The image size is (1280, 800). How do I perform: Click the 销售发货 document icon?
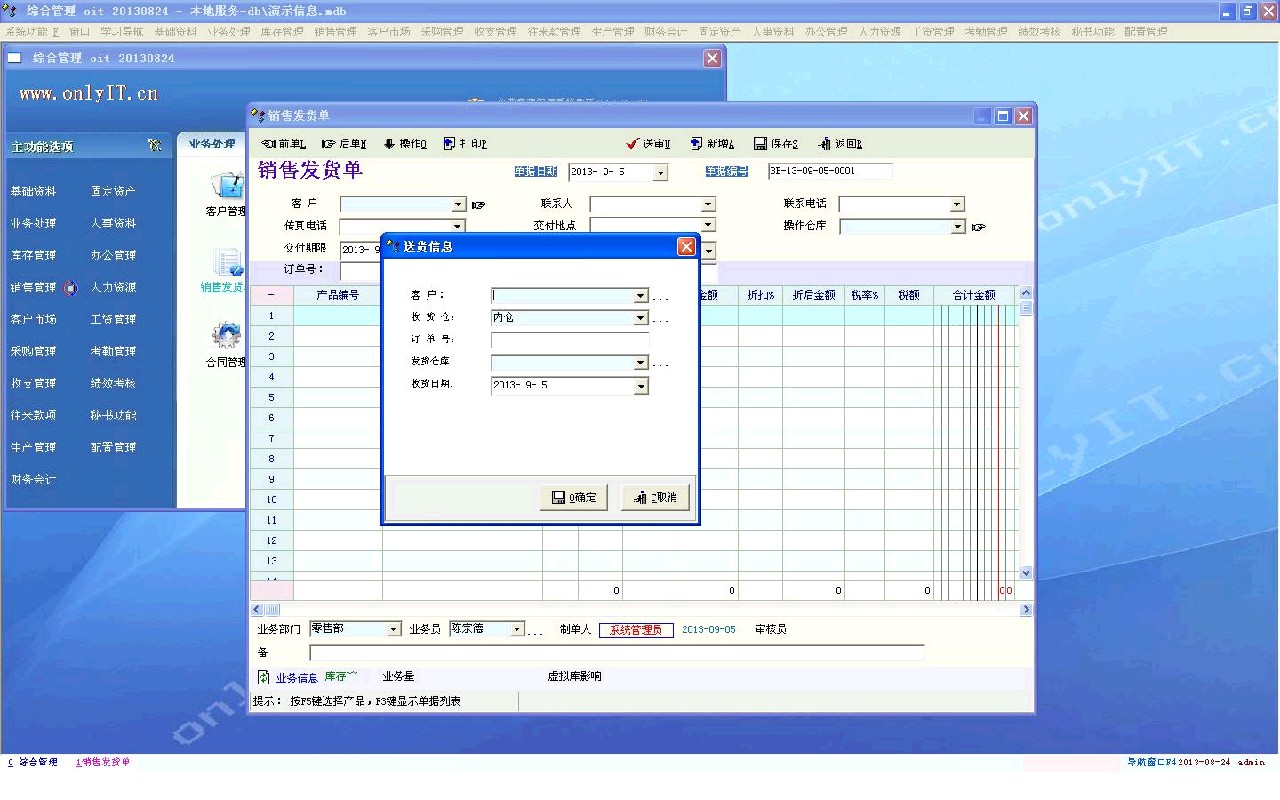point(228,262)
